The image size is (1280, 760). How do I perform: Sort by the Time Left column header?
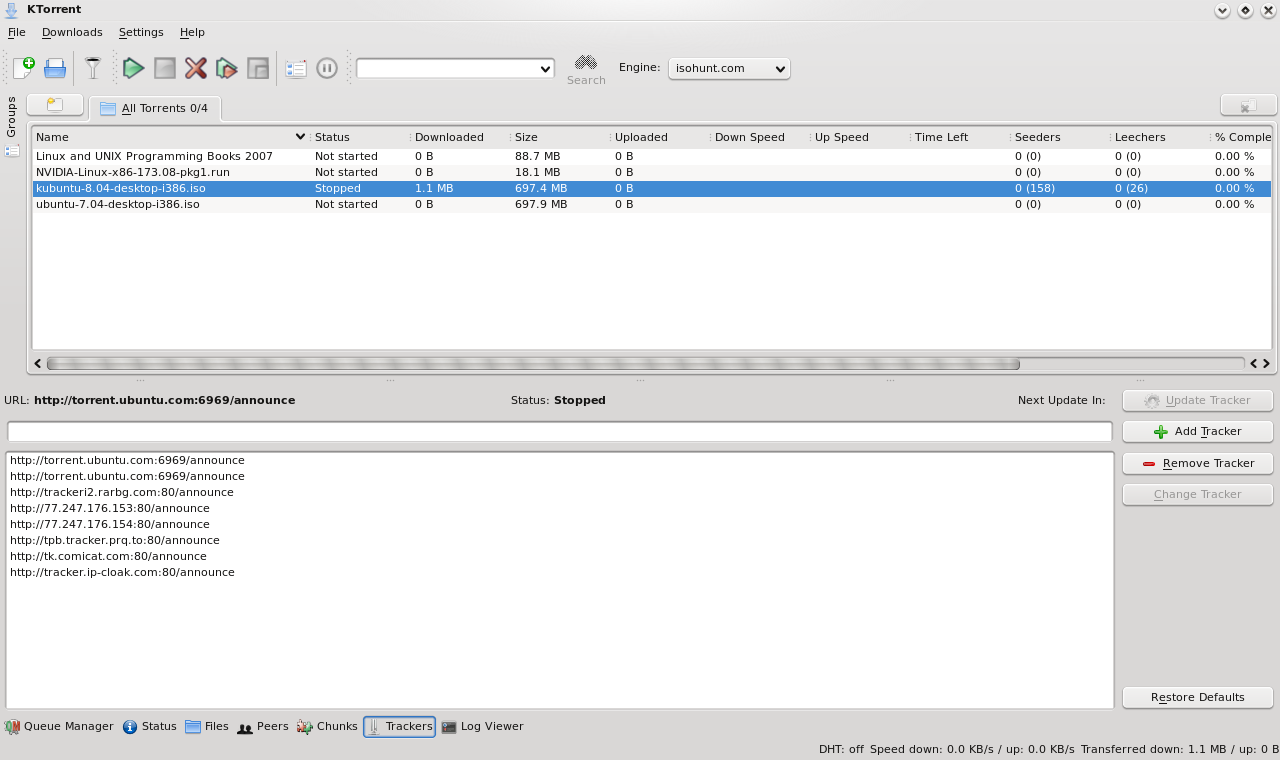(959, 137)
